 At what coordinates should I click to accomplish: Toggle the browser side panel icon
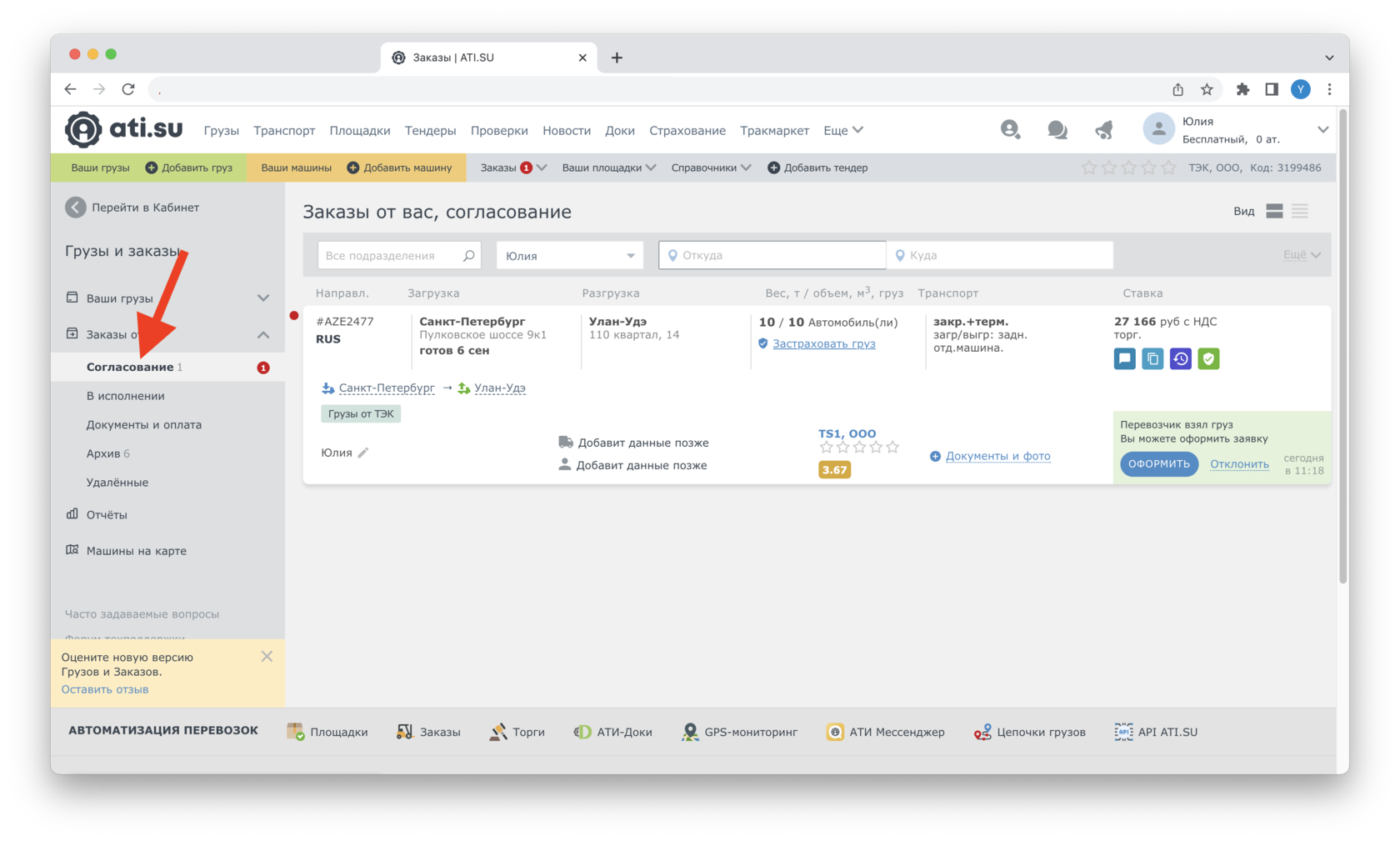click(1272, 89)
